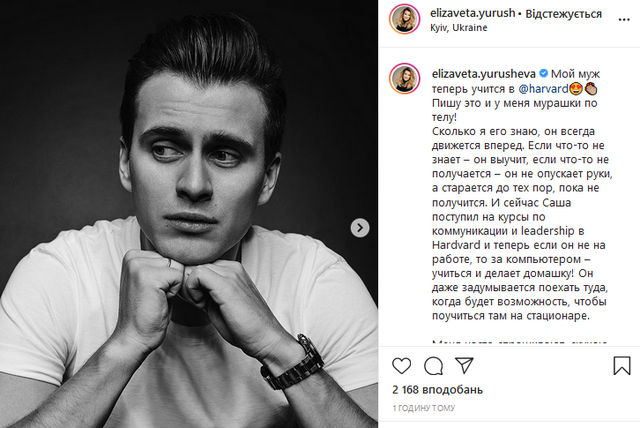
Task: Save the post with the bookmark icon
Action: 622,365
